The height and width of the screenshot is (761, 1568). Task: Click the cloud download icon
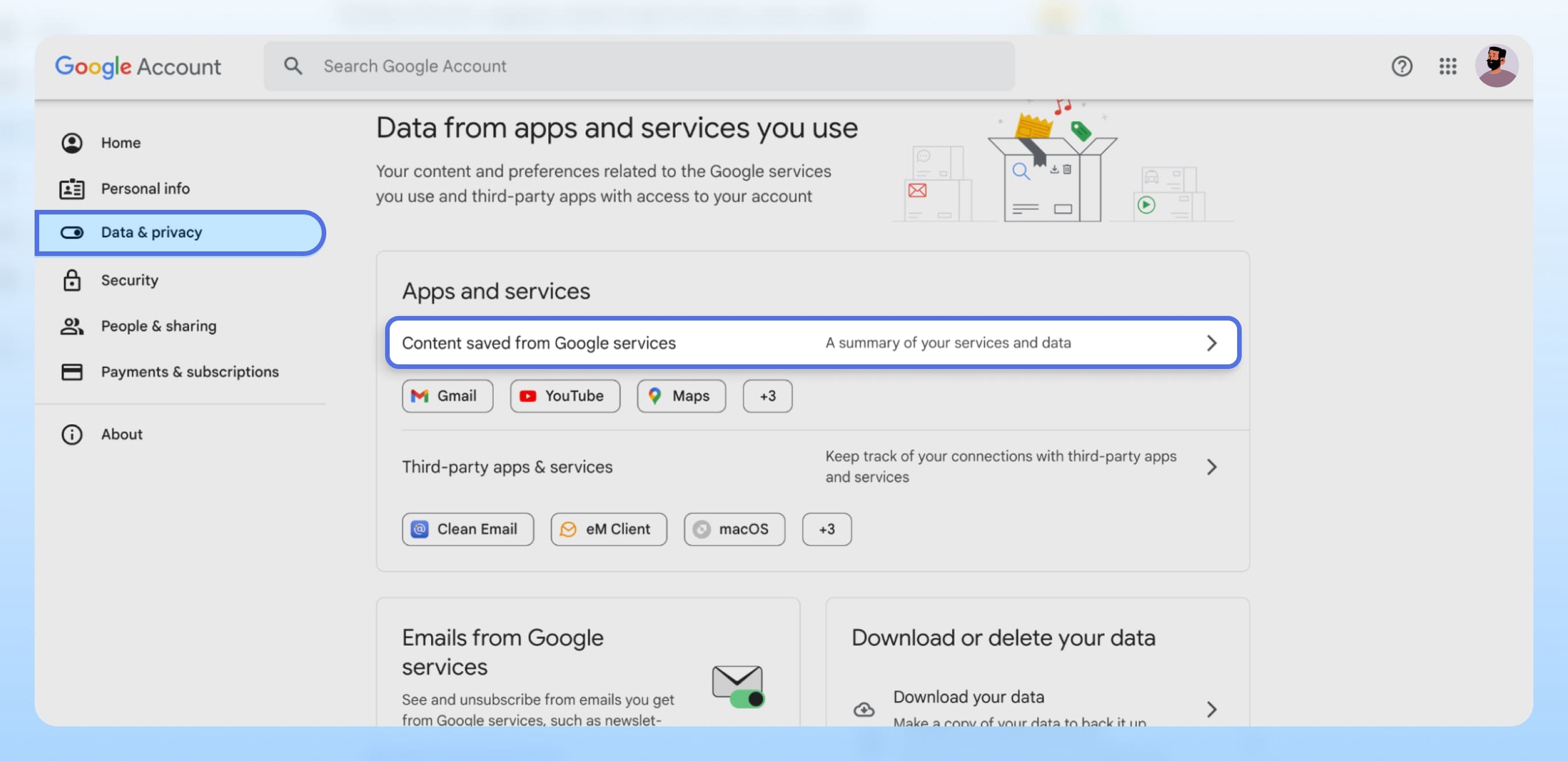pos(864,709)
